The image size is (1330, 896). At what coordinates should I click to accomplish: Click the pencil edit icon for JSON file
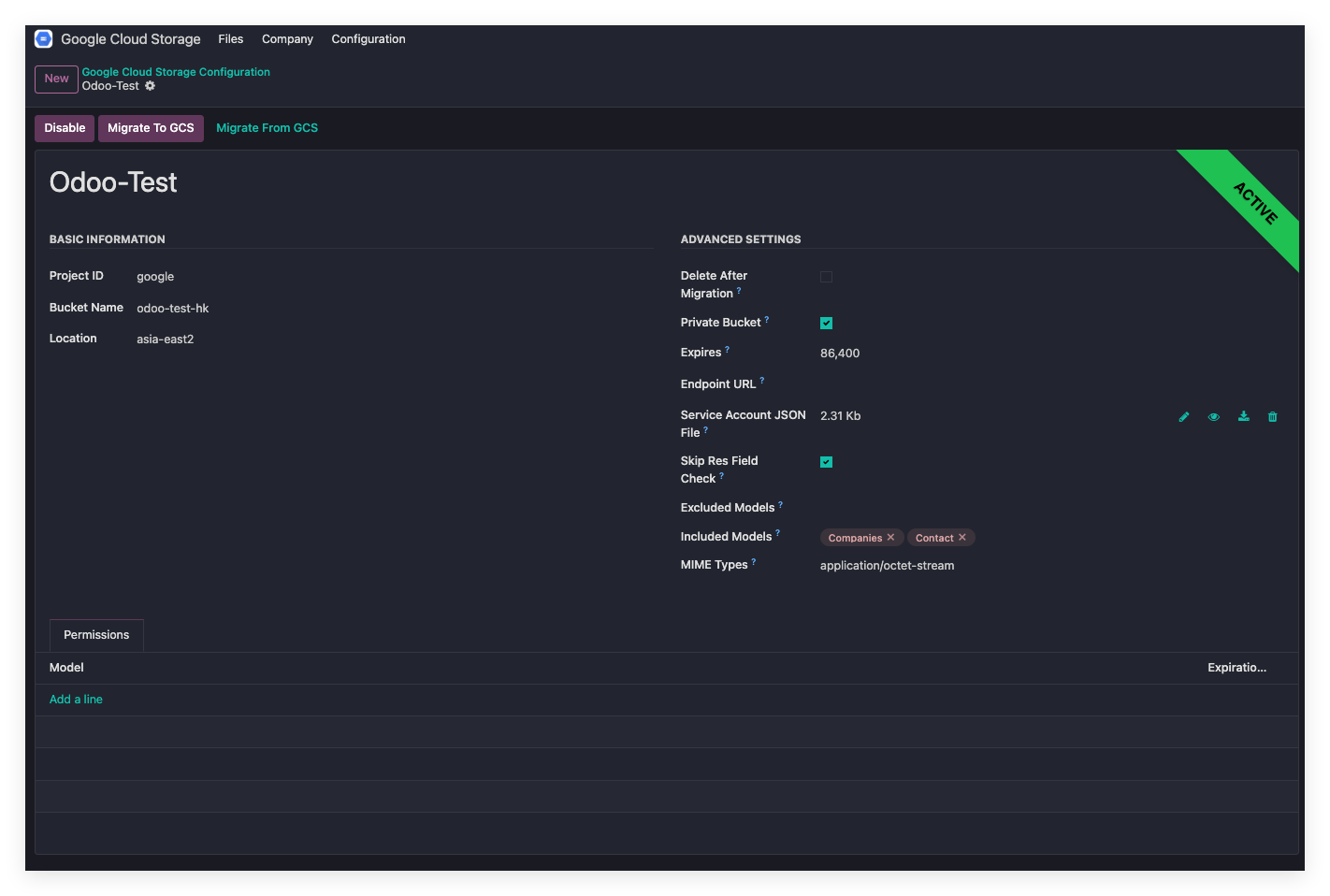point(1184,417)
